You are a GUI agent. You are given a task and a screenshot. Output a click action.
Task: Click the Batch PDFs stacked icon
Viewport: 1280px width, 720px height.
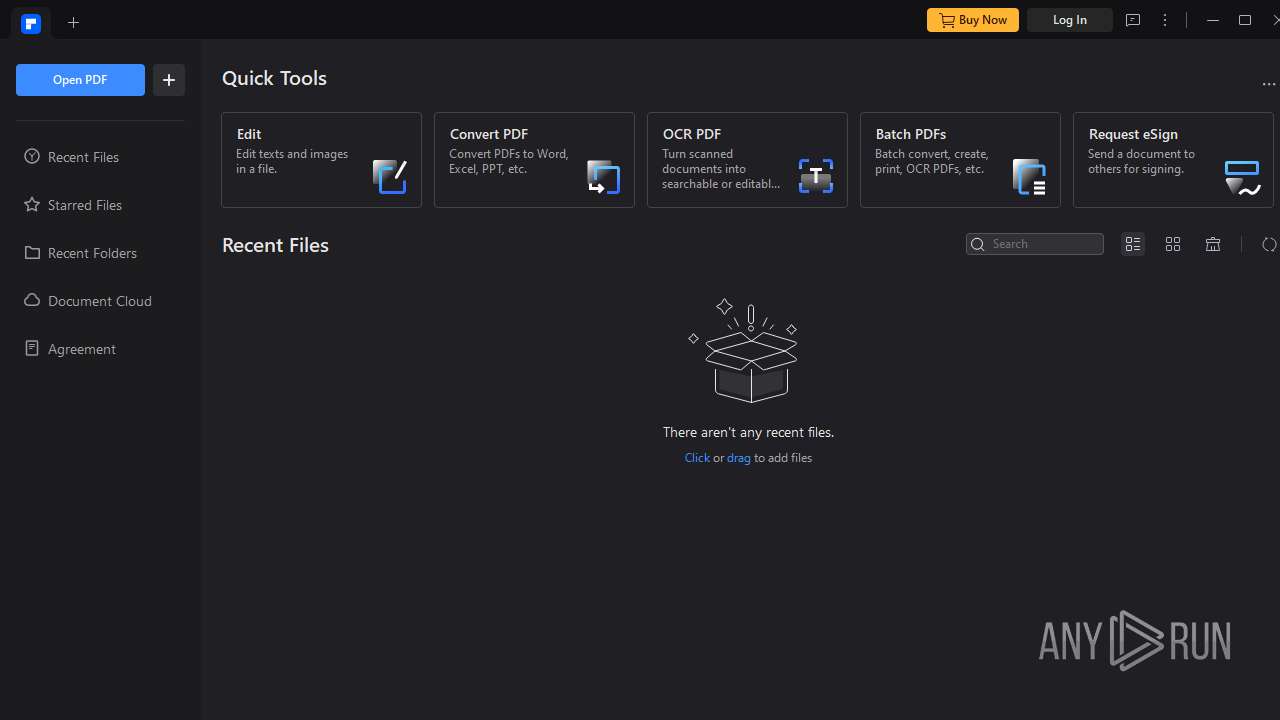tap(1029, 176)
